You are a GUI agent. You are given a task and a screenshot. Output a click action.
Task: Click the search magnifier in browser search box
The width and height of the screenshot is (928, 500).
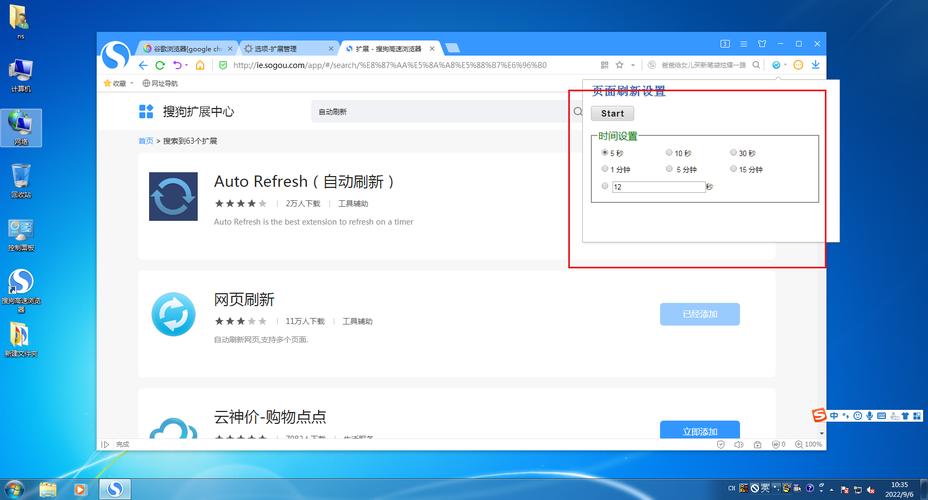point(756,65)
